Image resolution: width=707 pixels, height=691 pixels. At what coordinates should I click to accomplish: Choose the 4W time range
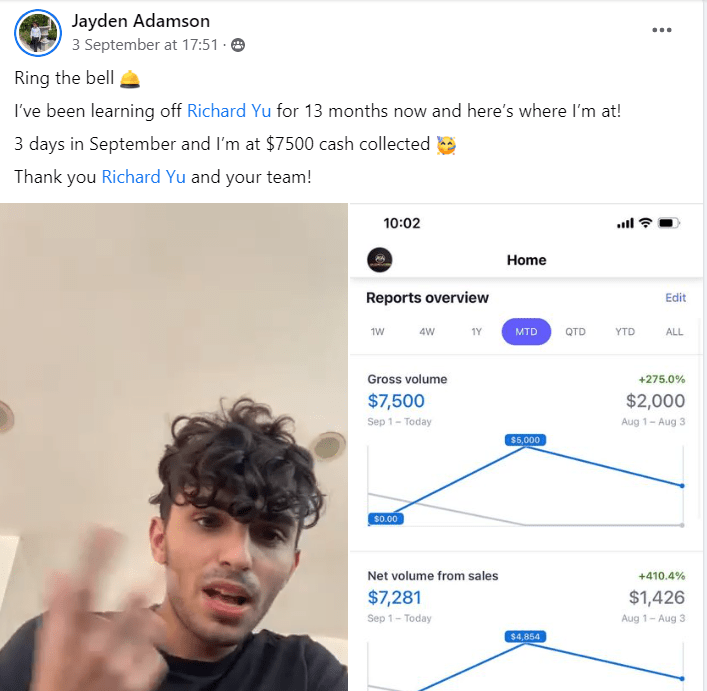pos(427,332)
